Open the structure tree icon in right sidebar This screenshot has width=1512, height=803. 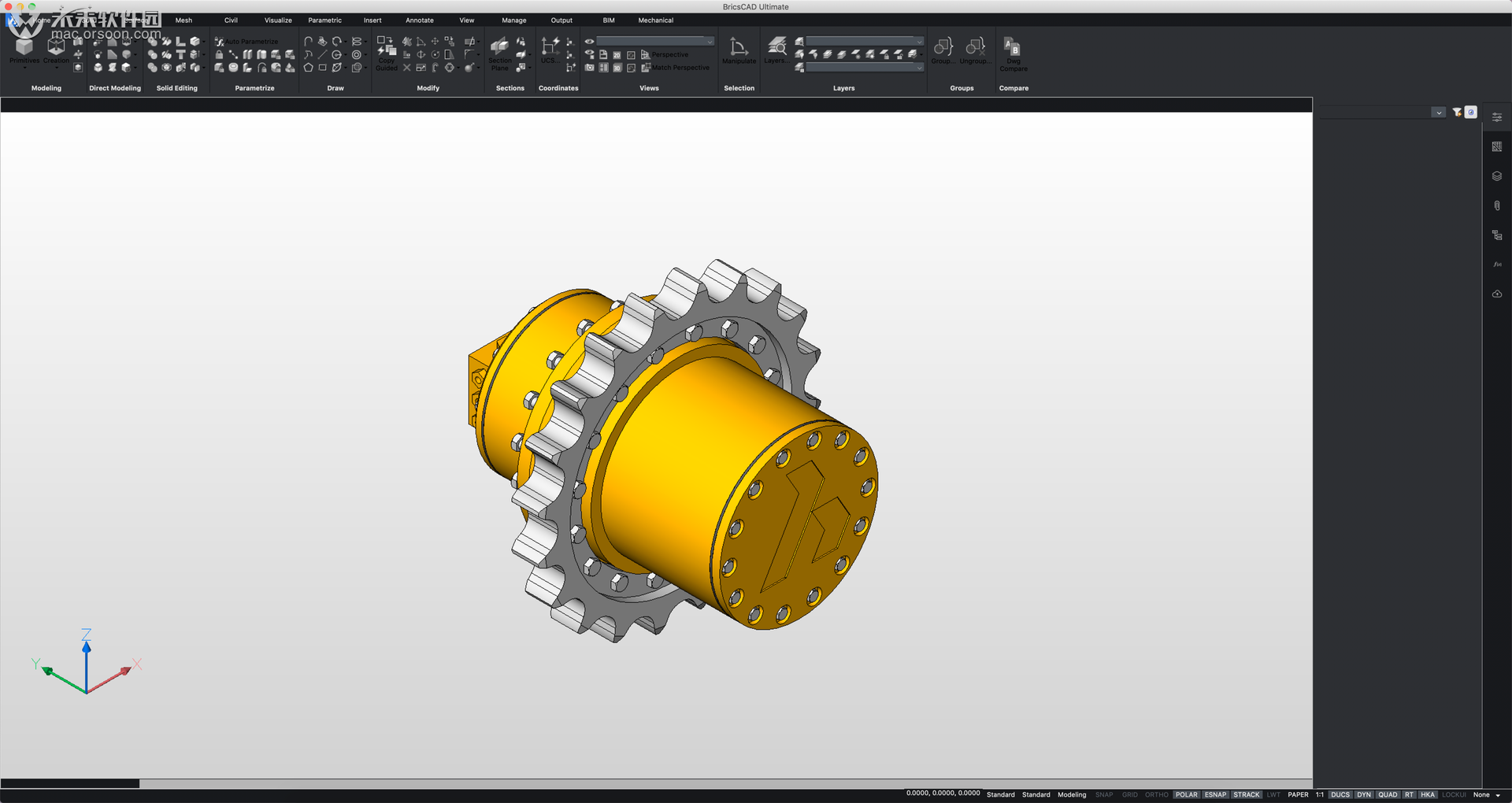coord(1497,235)
